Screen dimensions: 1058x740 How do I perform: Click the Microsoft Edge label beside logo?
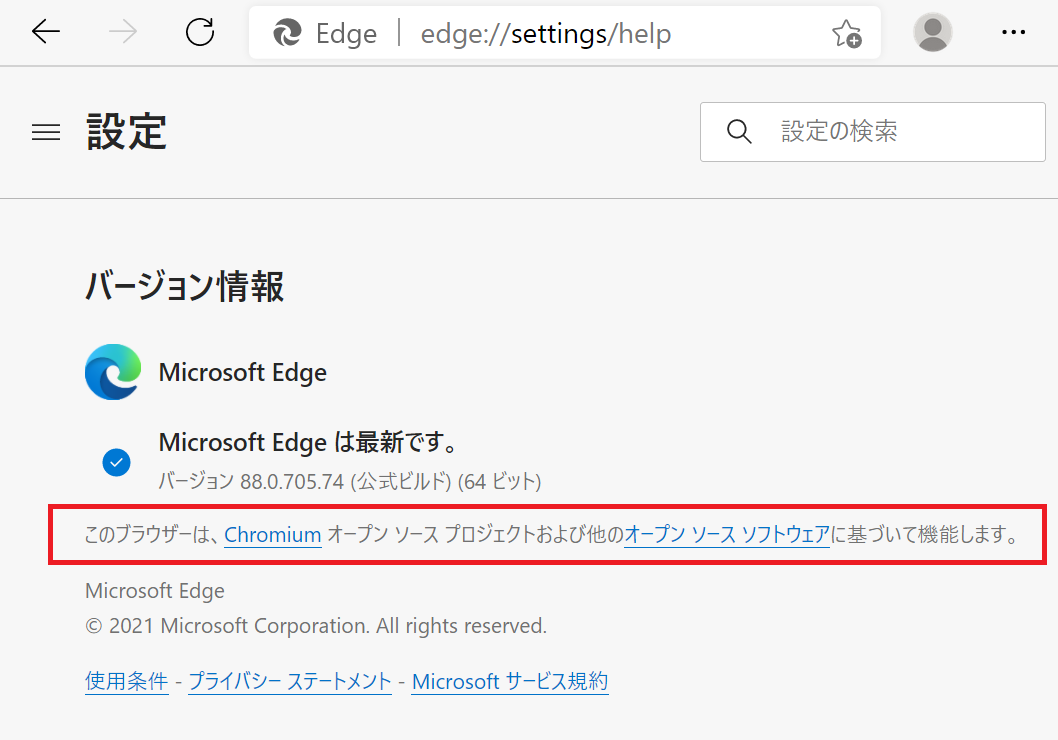click(x=243, y=372)
